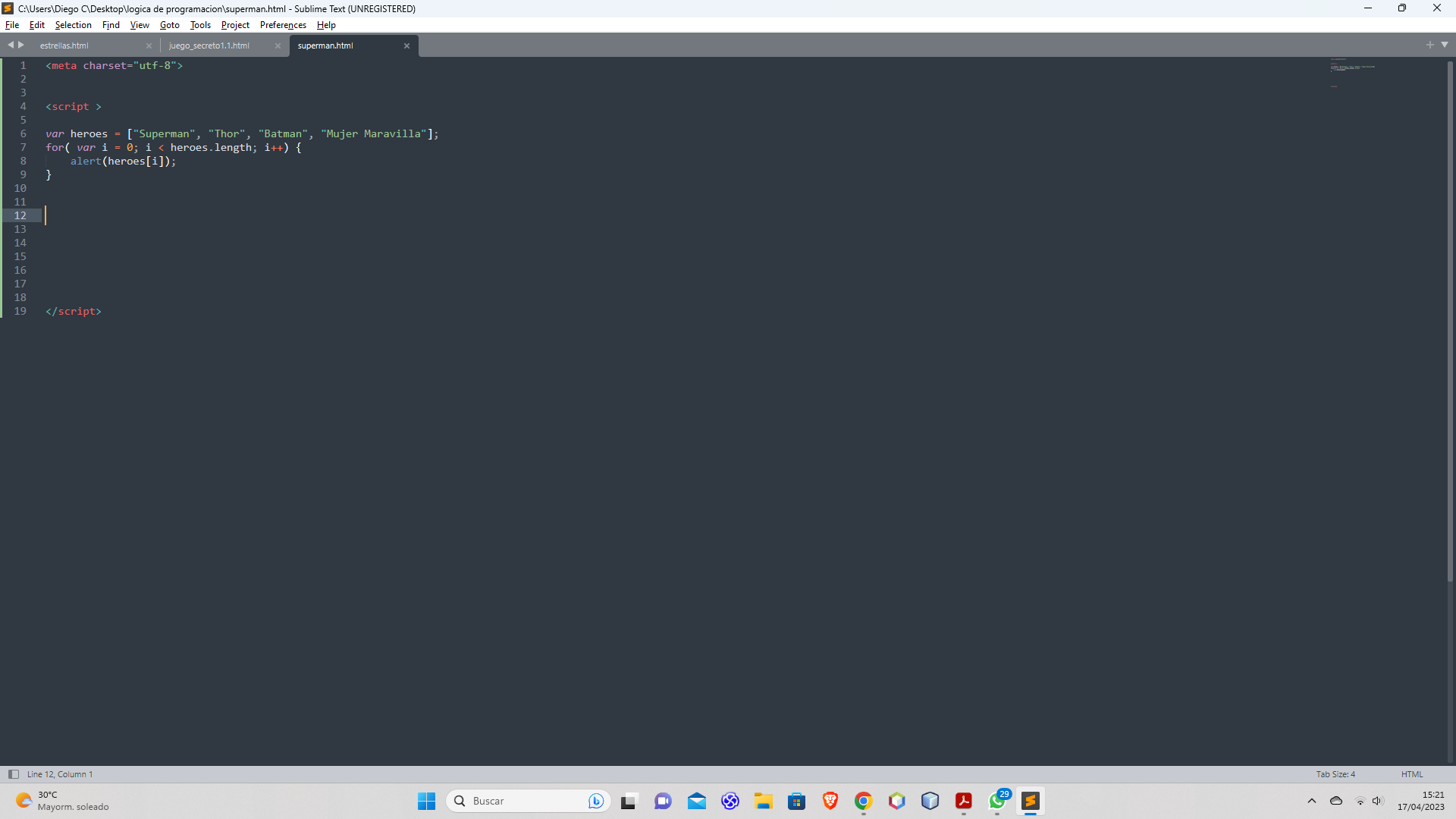Place cursor on the "Mujer Maravilla" string
This screenshot has width=1456, height=819.
click(x=373, y=134)
